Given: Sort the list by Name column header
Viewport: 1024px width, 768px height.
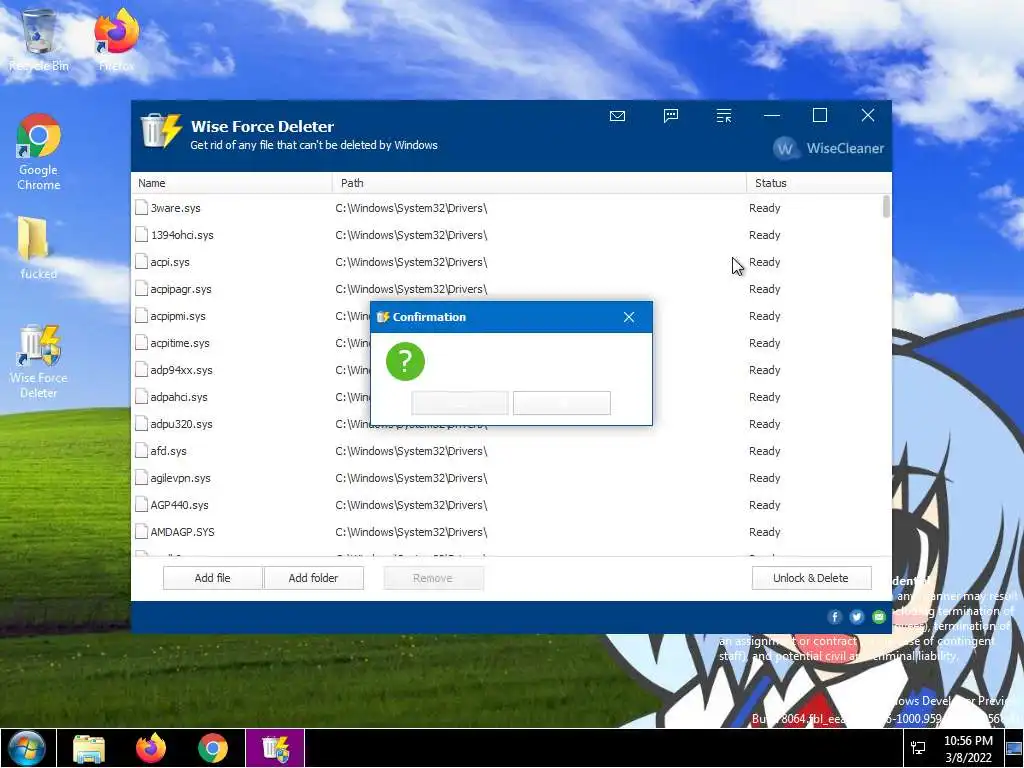Looking at the screenshot, I should 232,184.
